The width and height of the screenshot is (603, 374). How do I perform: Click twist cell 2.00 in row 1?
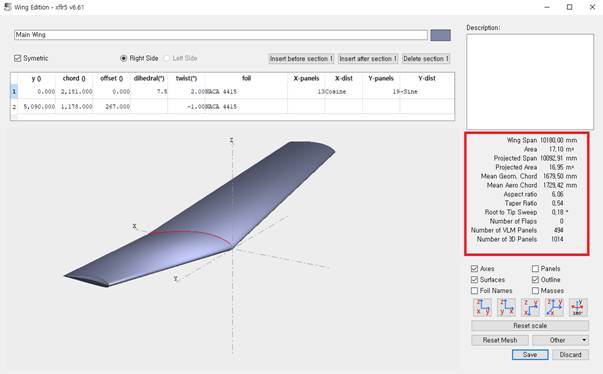coord(187,92)
